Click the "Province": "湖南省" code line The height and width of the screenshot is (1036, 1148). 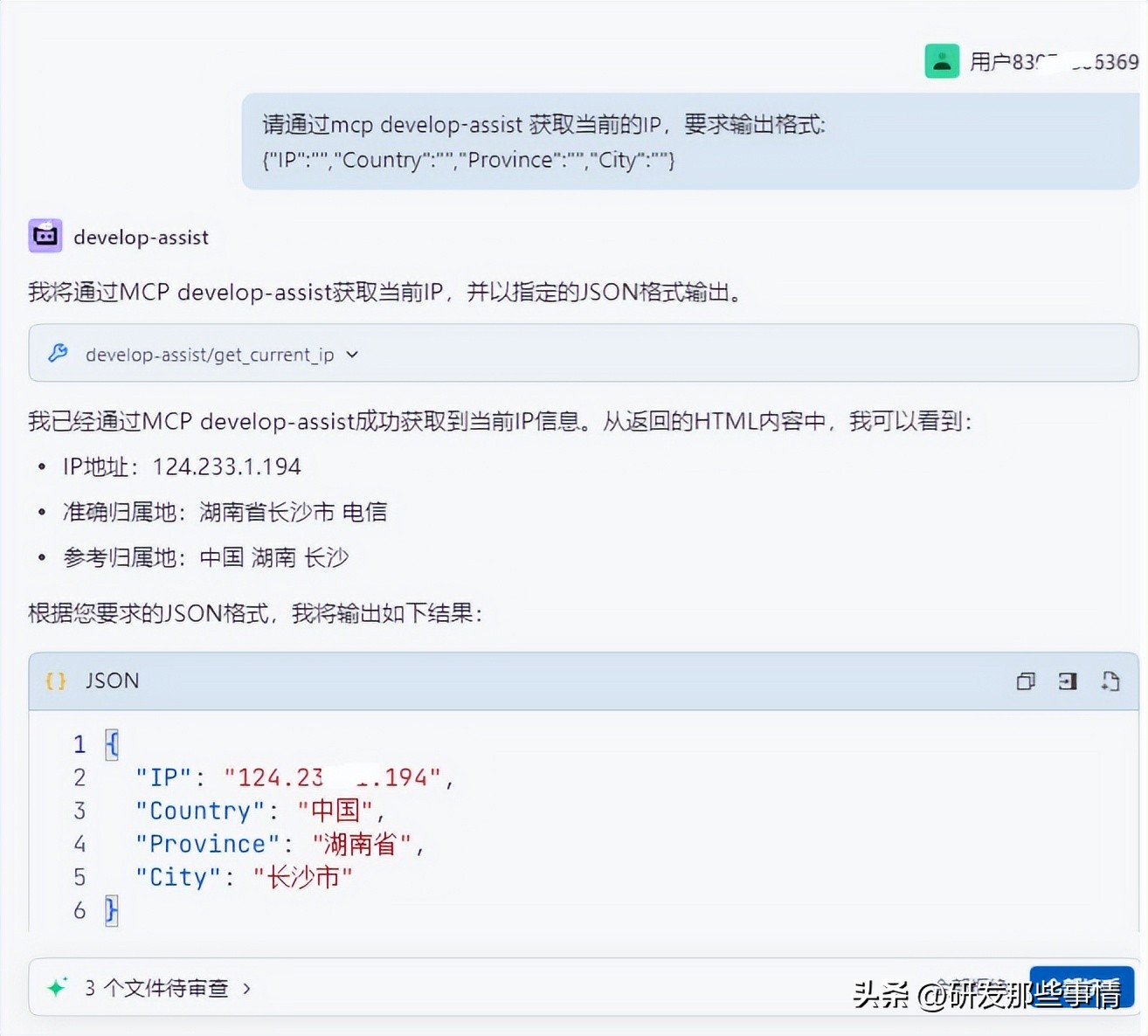[x=280, y=844]
